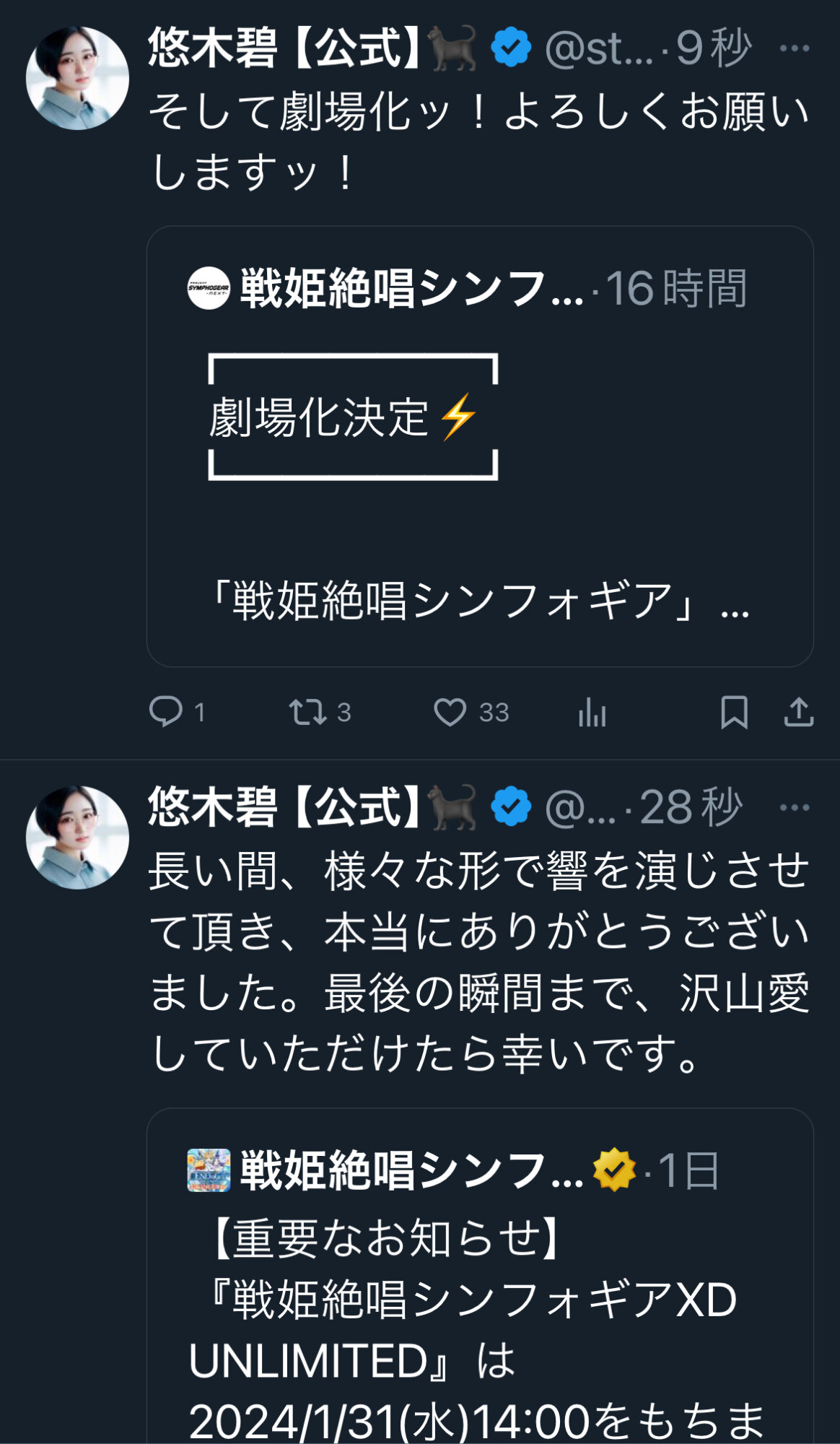Click the retweet icon with 3 reposts

click(x=308, y=712)
